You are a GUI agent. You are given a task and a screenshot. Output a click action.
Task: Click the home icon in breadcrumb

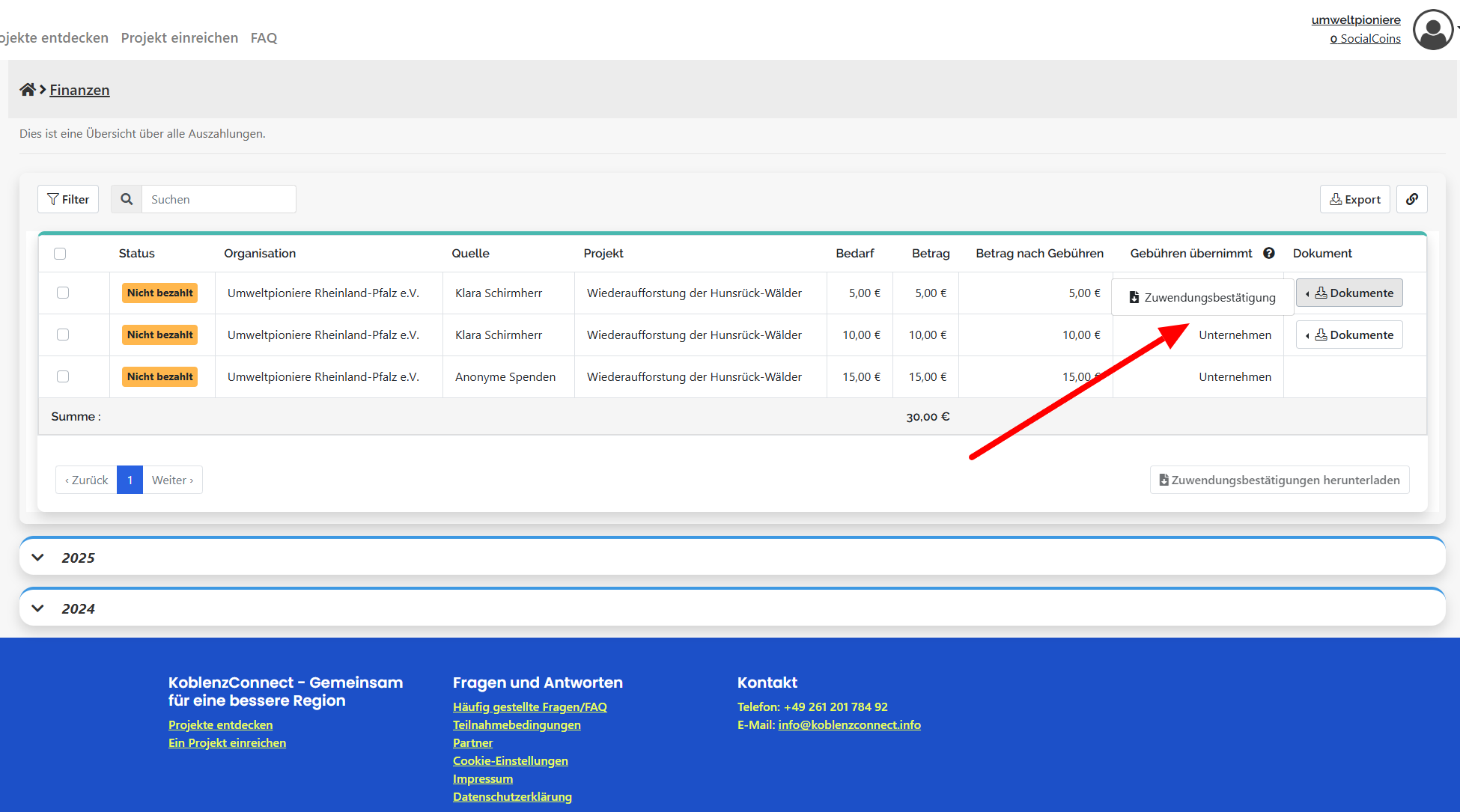coord(28,90)
